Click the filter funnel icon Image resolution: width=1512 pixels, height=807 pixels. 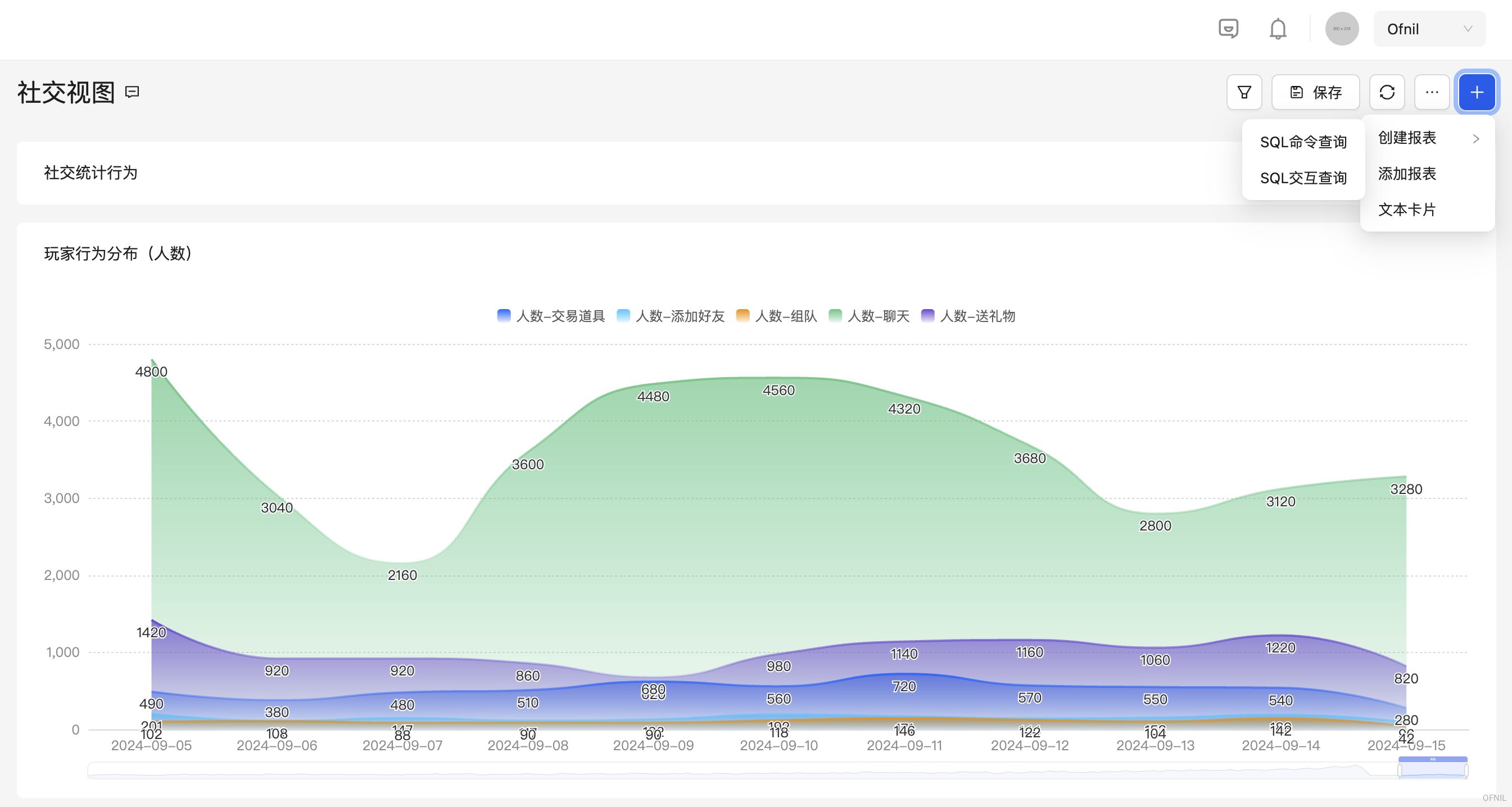tap(1244, 92)
